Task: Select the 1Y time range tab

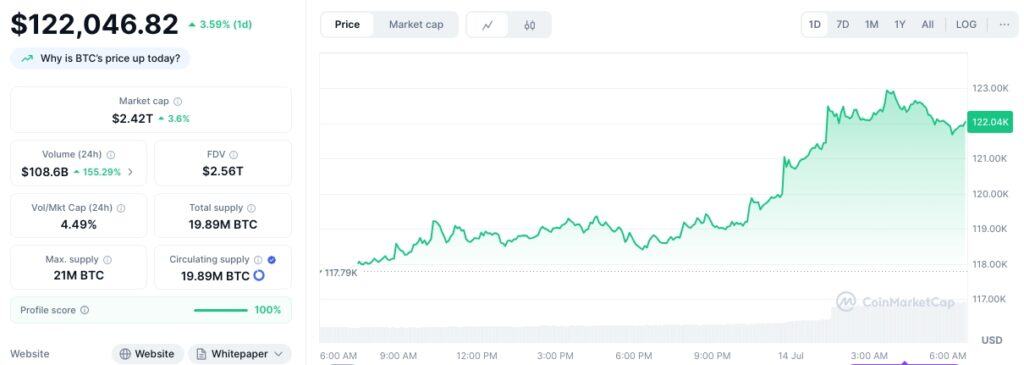Action: [x=900, y=25]
